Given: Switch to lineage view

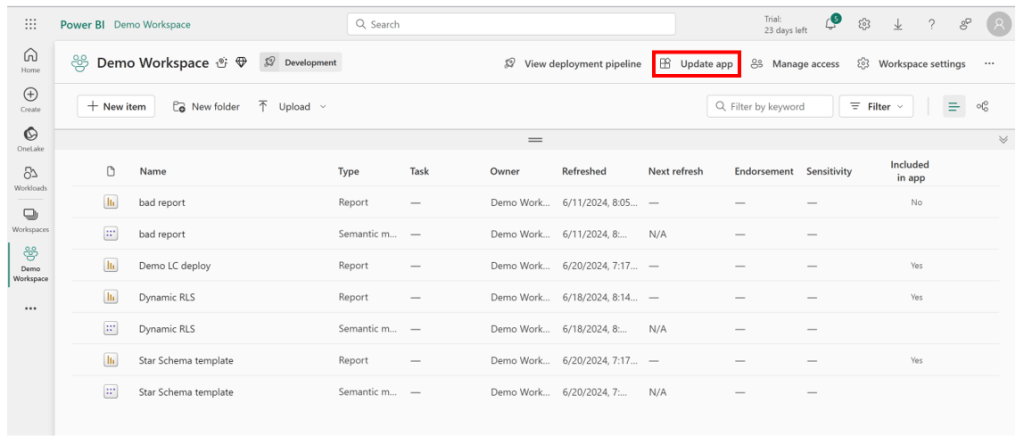Looking at the screenshot, I should pos(983,107).
